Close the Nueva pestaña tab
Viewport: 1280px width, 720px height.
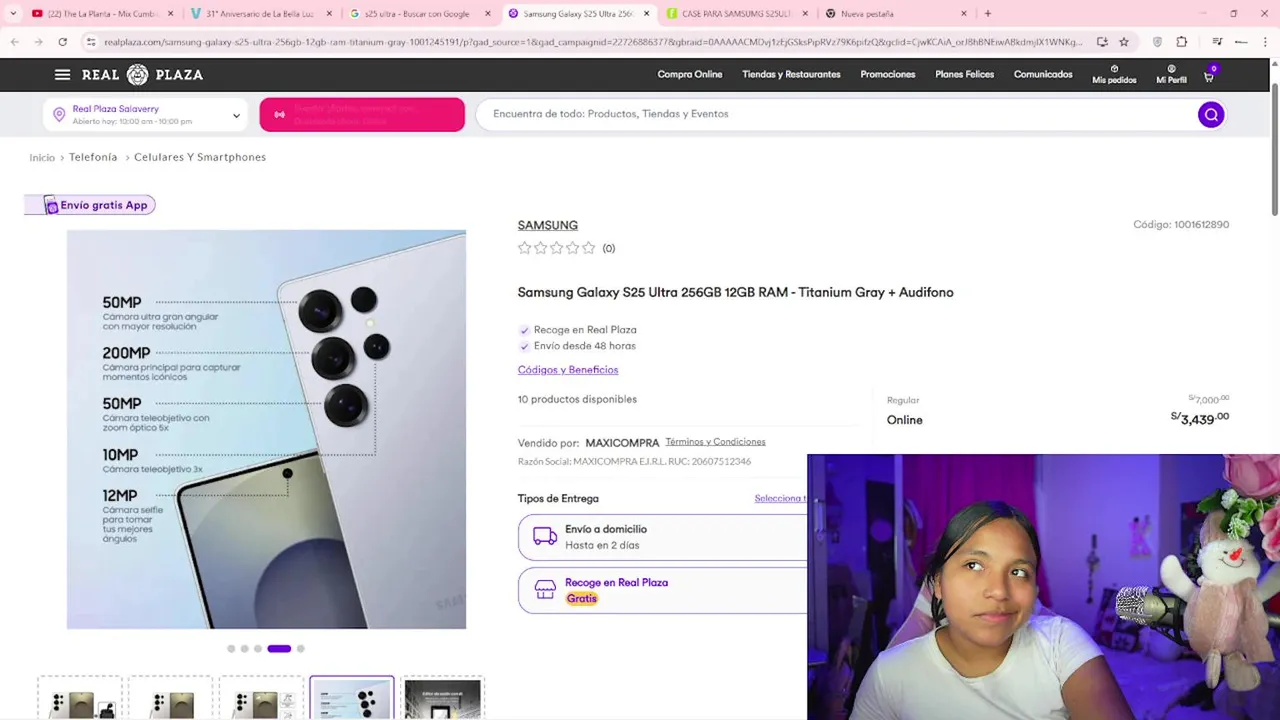pos(964,14)
